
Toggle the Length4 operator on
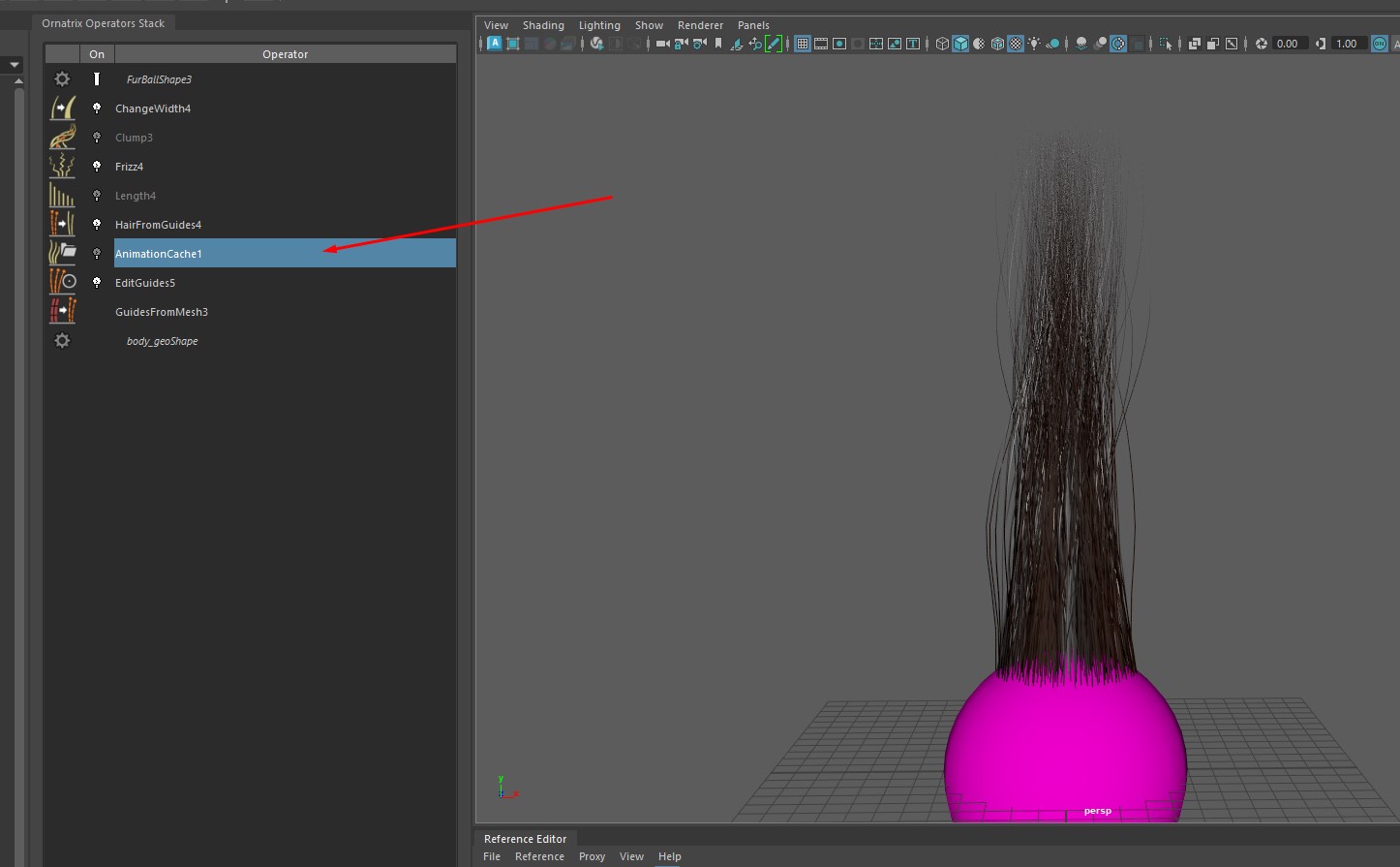97,196
